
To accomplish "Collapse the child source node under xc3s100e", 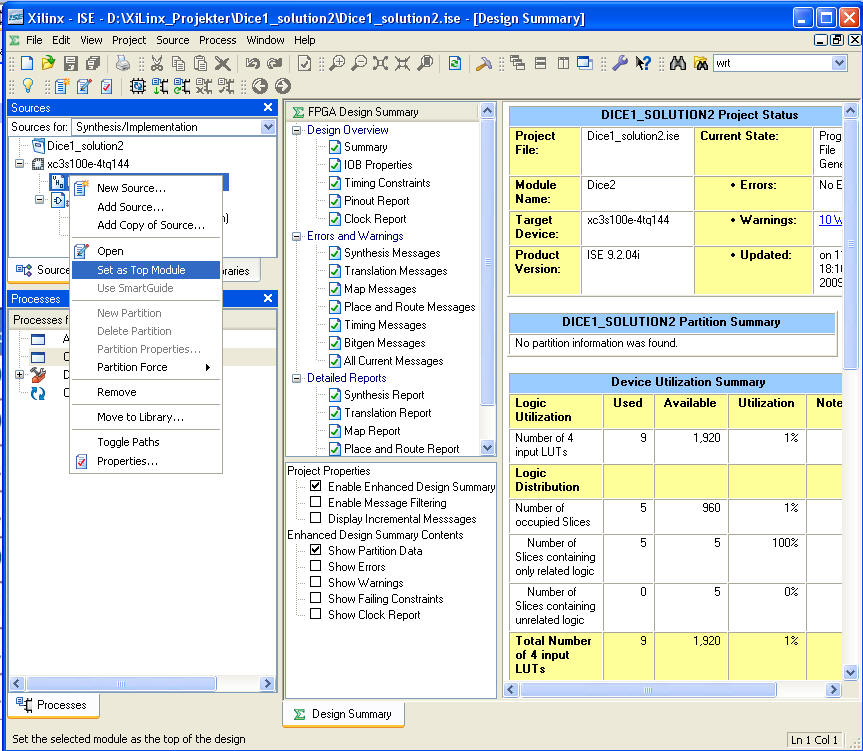I will coord(40,200).
